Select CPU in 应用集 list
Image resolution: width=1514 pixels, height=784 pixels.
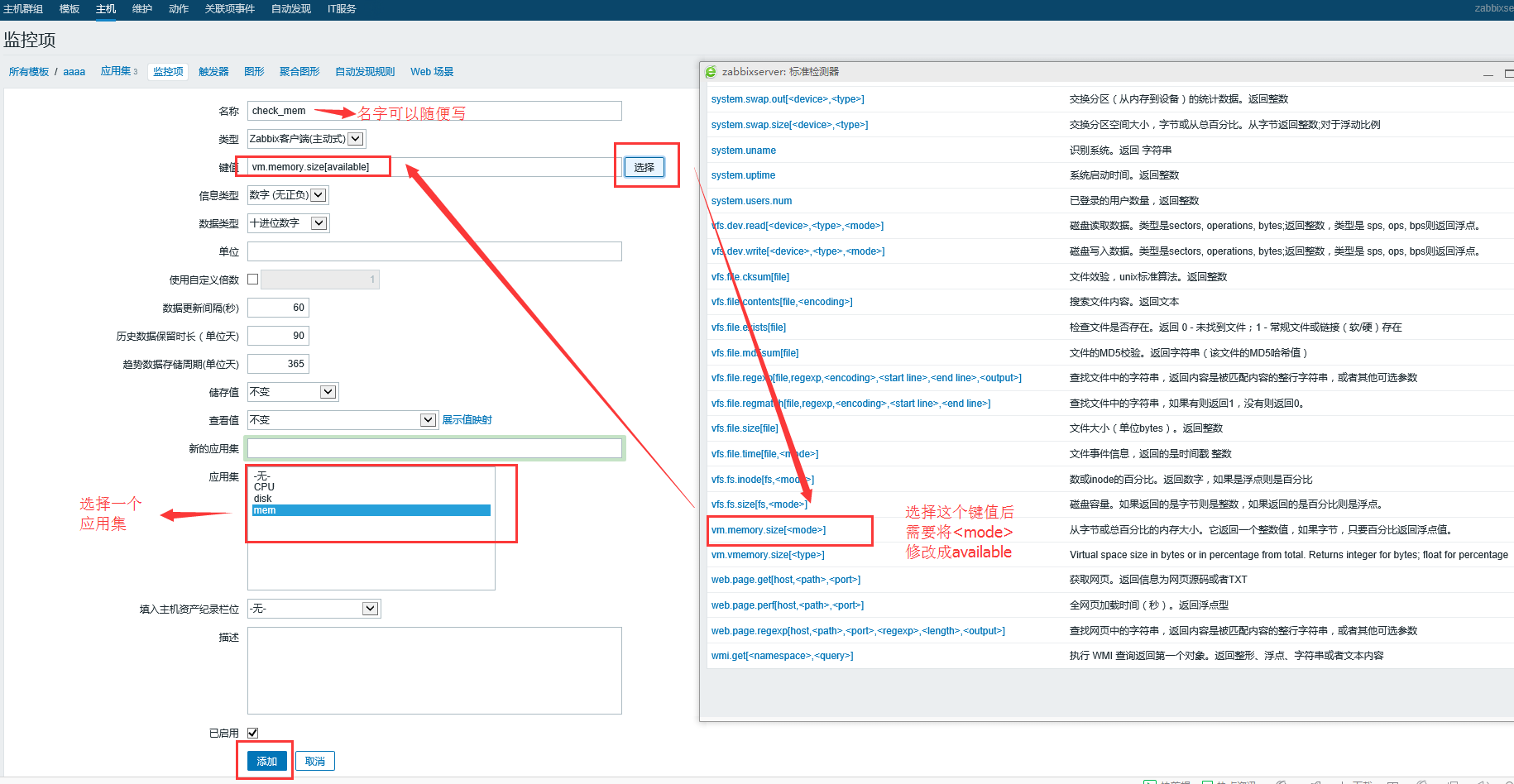coord(371,487)
